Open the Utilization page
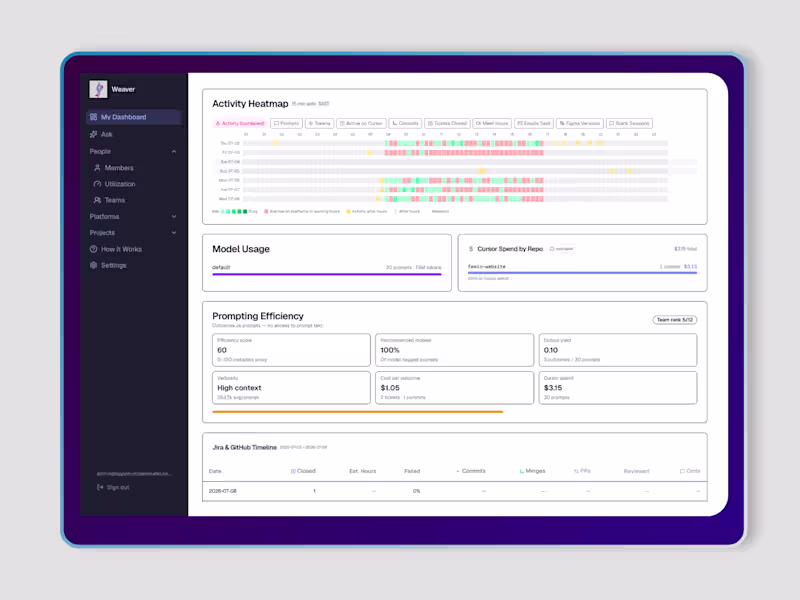This screenshot has width=800, height=600. pyautogui.click(x=120, y=184)
